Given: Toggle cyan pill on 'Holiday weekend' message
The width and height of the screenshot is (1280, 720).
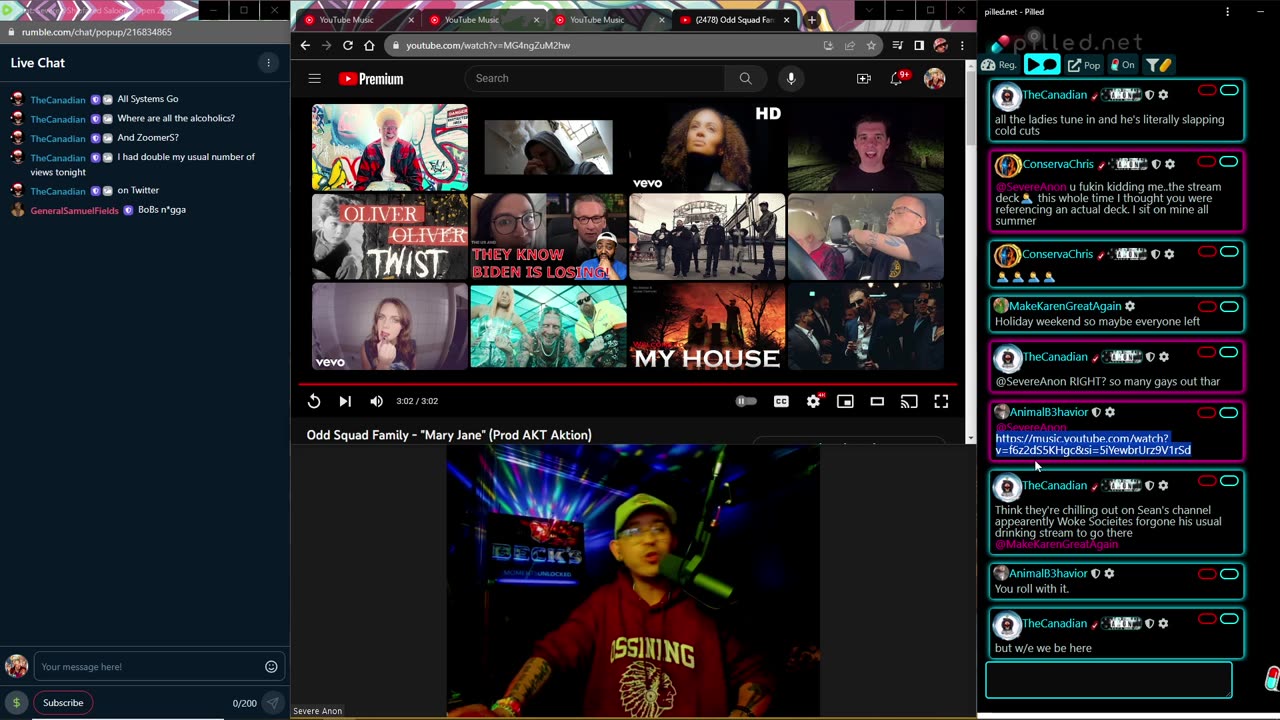Looking at the screenshot, I should pos(1229,306).
